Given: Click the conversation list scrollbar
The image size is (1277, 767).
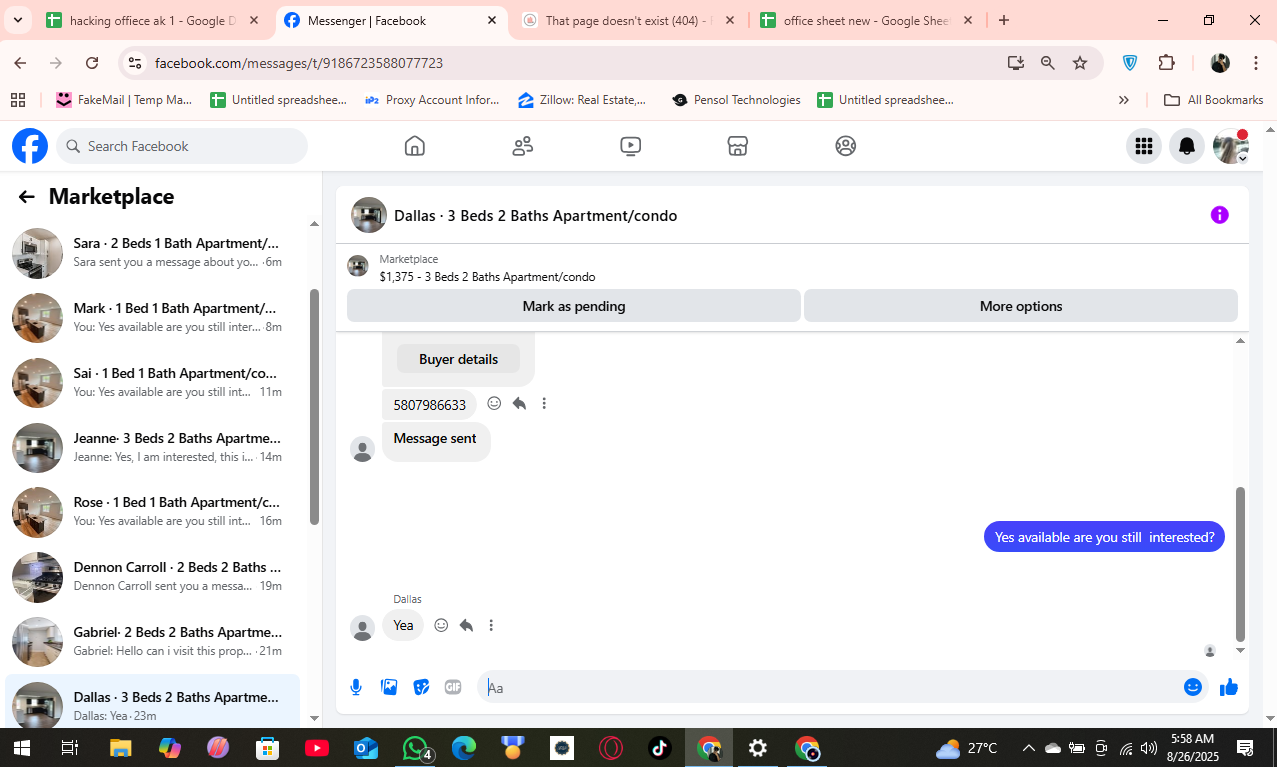Looking at the screenshot, I should click(x=314, y=407).
